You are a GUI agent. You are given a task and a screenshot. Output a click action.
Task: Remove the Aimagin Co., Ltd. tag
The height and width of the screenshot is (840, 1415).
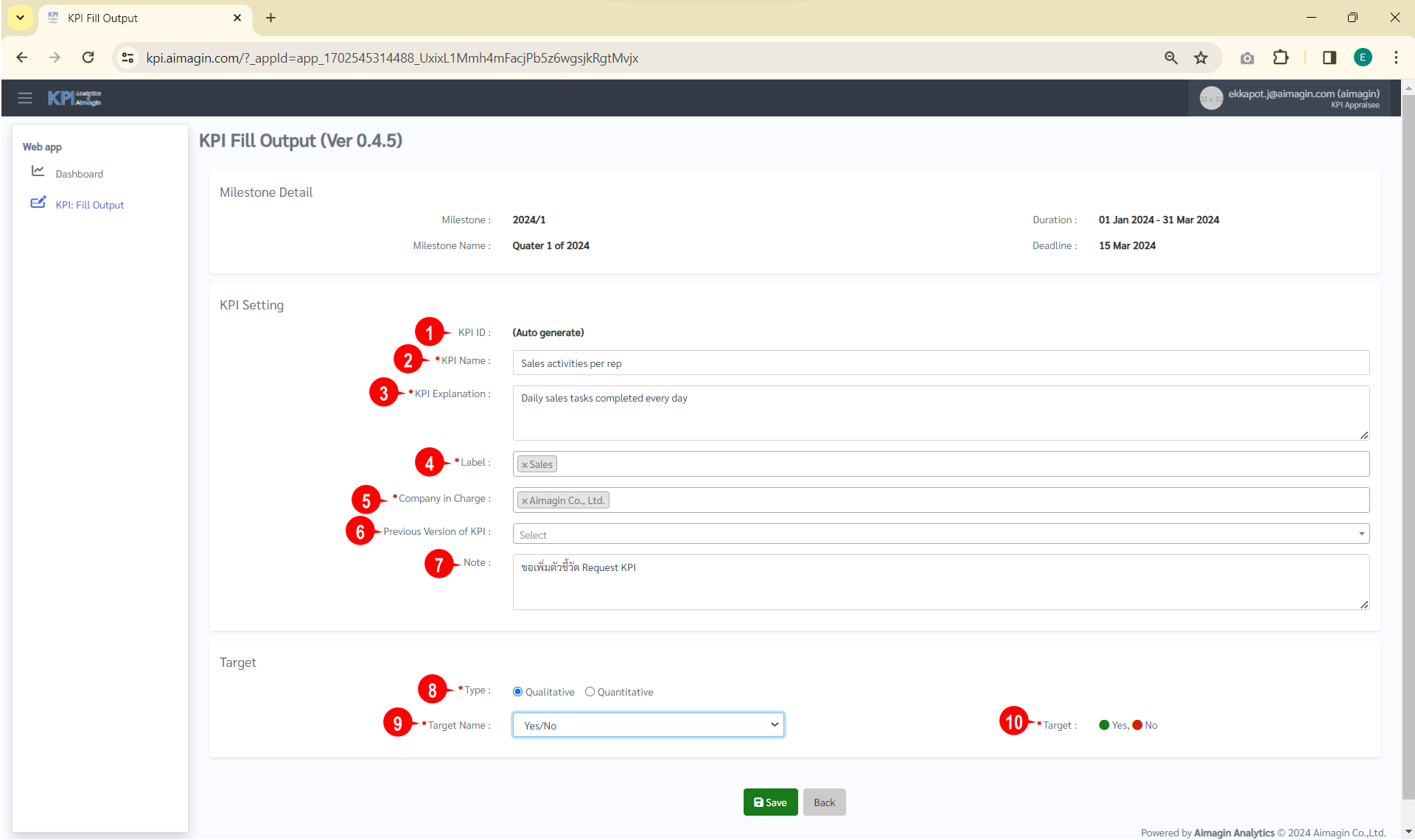pyautogui.click(x=525, y=501)
